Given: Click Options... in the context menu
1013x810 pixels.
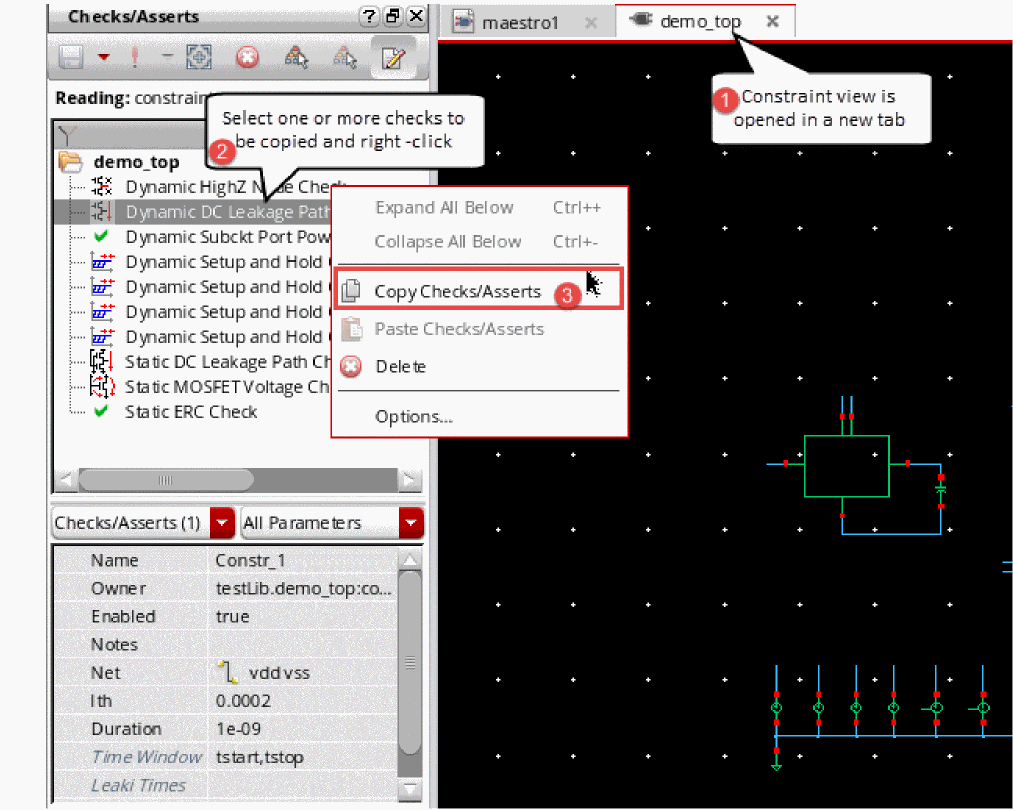Looking at the screenshot, I should pyautogui.click(x=413, y=417).
